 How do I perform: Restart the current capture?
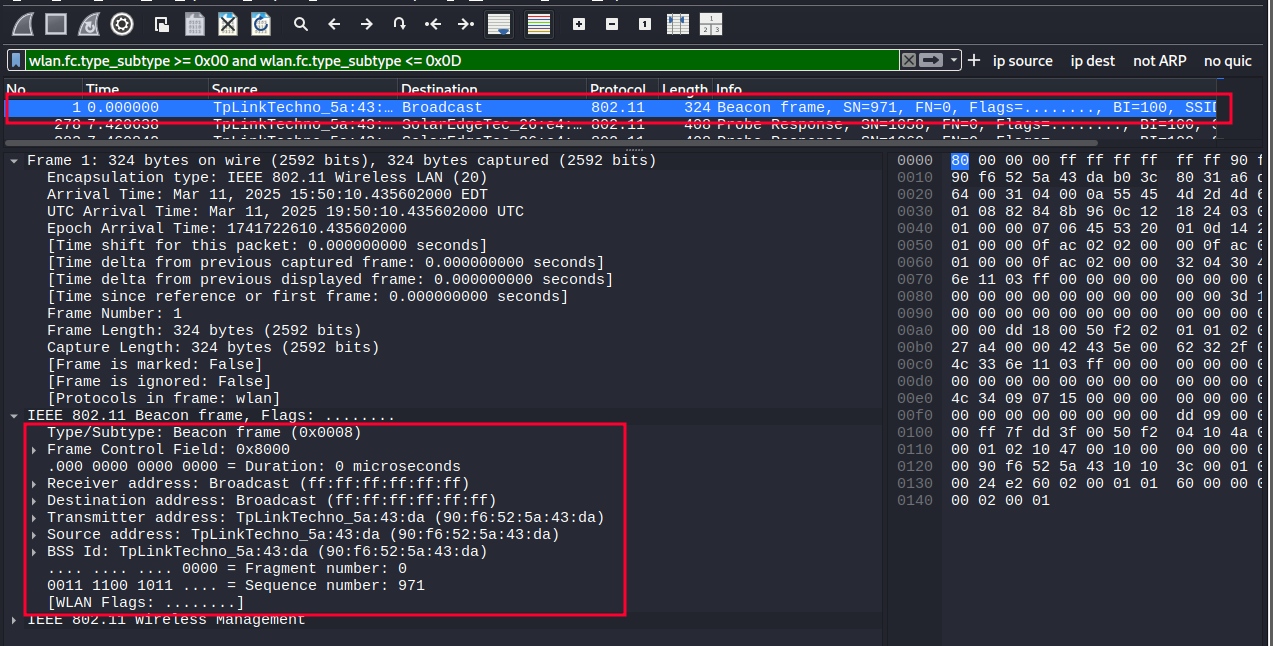coord(89,23)
